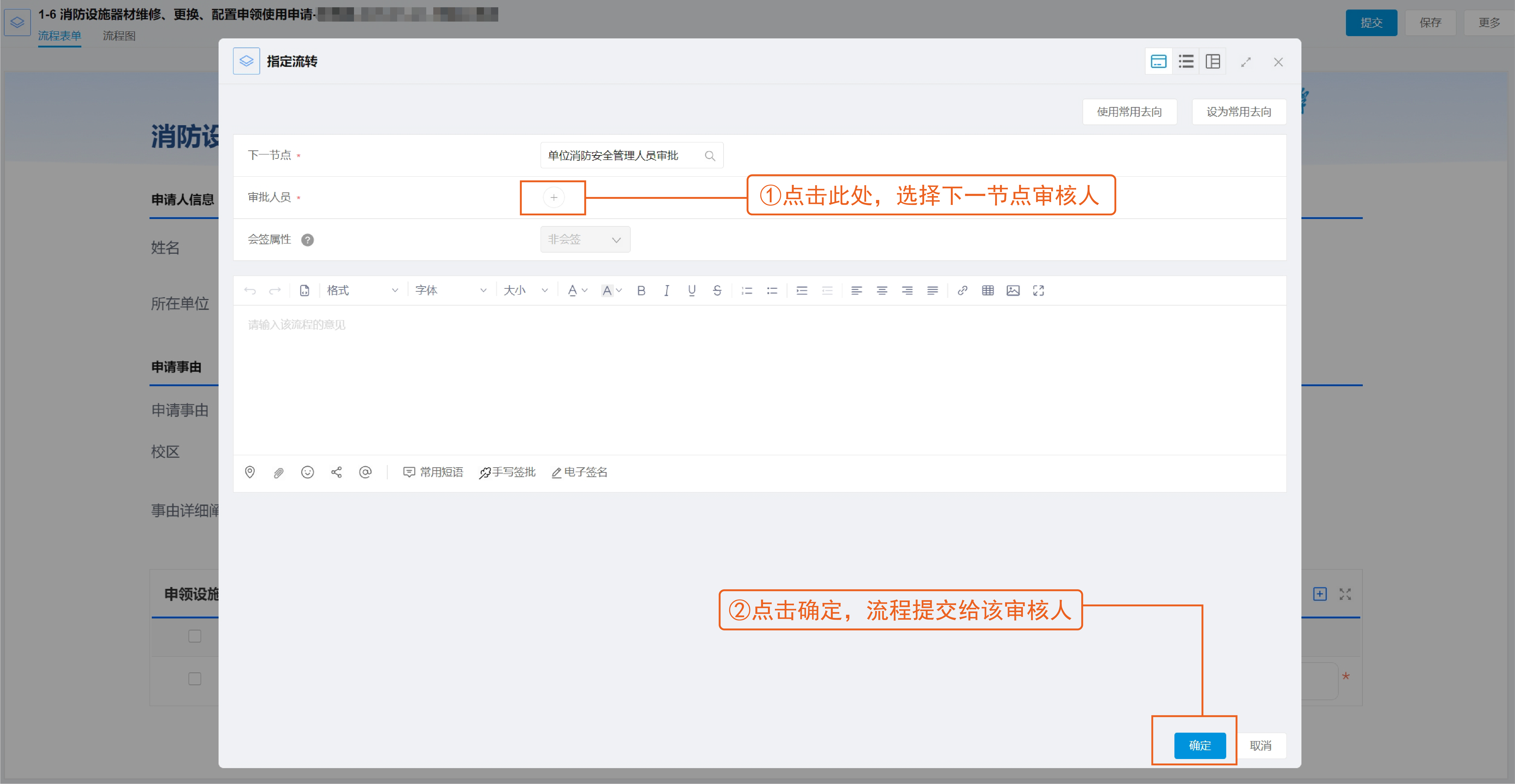Click the @ mention icon

(365, 472)
